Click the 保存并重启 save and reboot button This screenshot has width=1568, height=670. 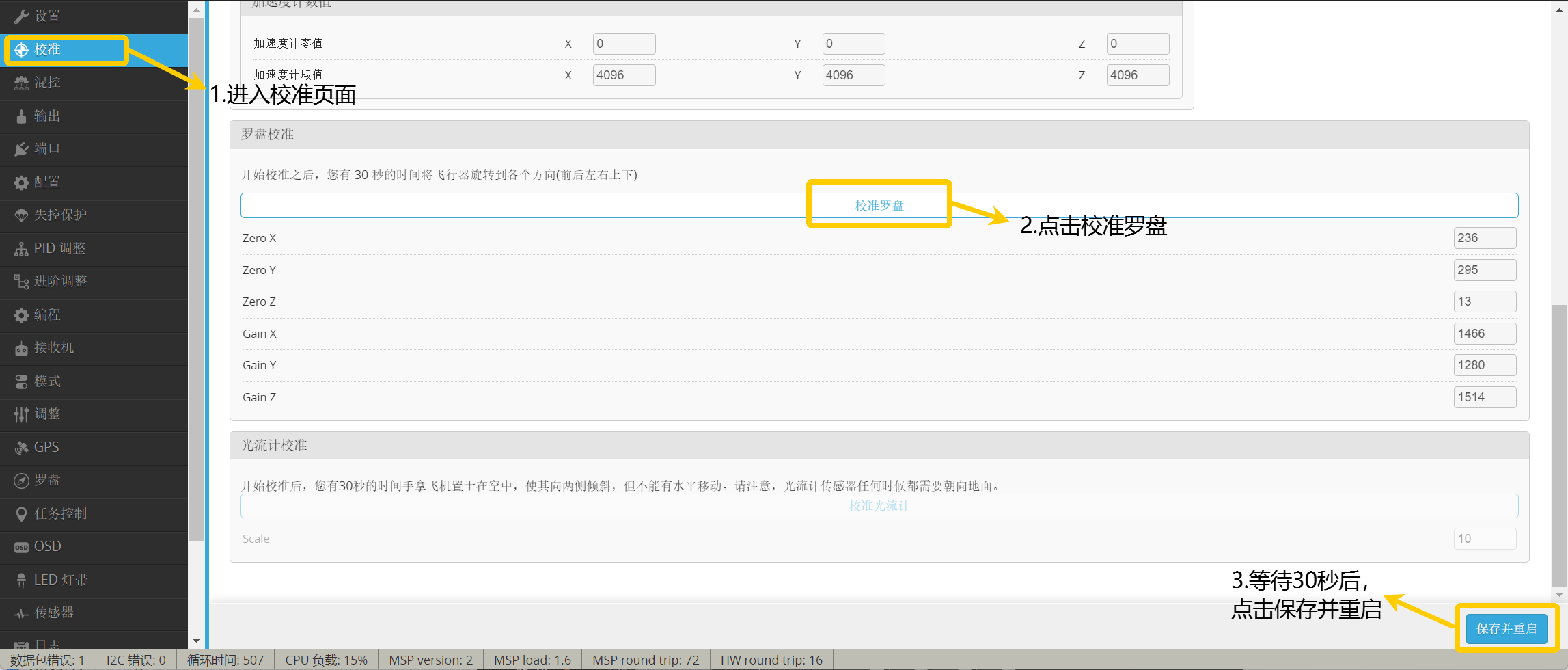[1506, 628]
